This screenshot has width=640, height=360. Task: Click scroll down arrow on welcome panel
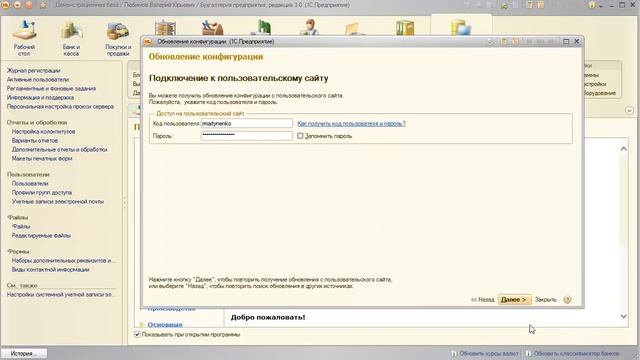click(x=623, y=316)
